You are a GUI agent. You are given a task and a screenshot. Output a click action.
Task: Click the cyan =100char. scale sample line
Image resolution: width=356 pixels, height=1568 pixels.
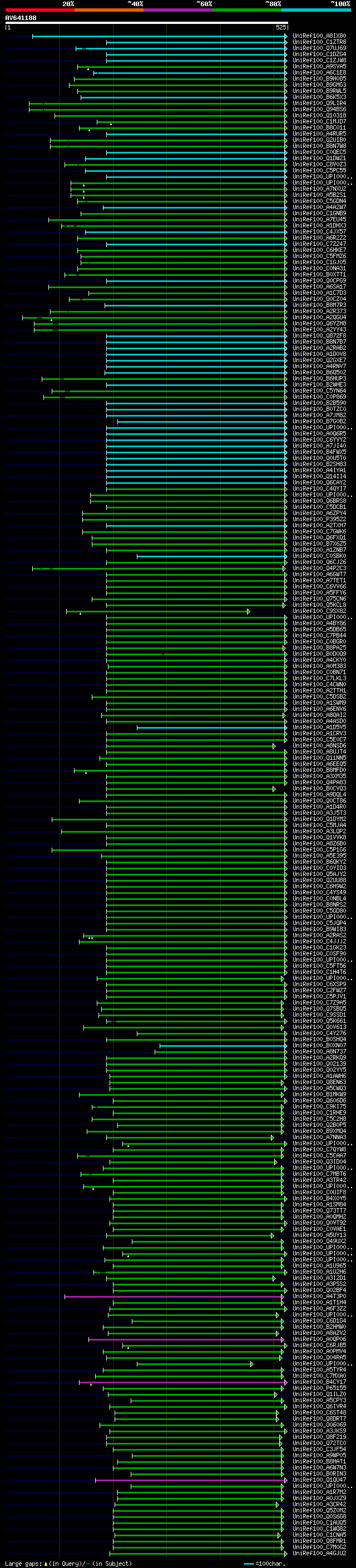[x=248, y=1563]
